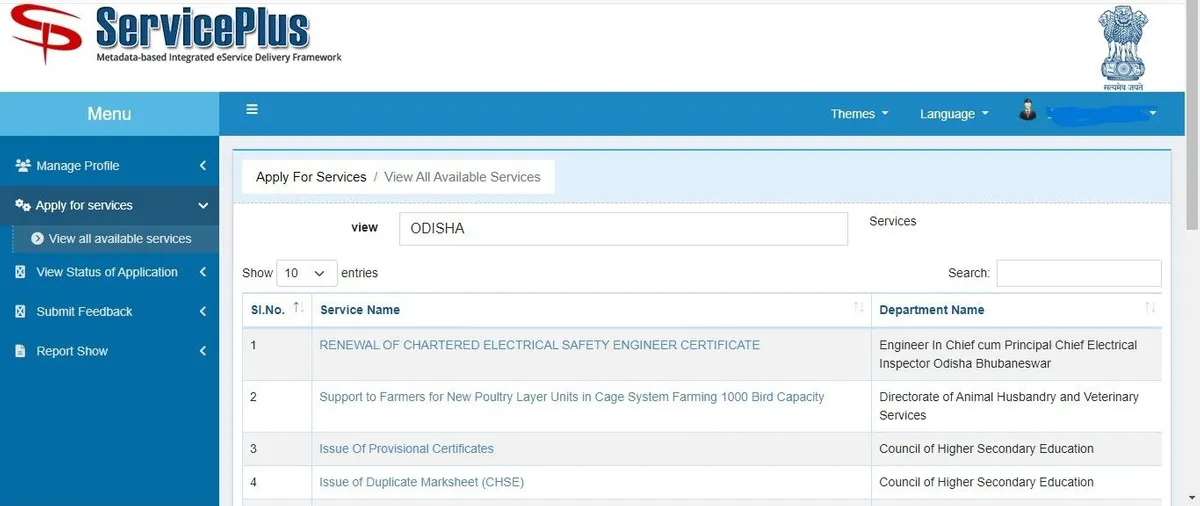Click the Manage Profile users icon
The height and width of the screenshot is (506, 1200).
tap(23, 166)
